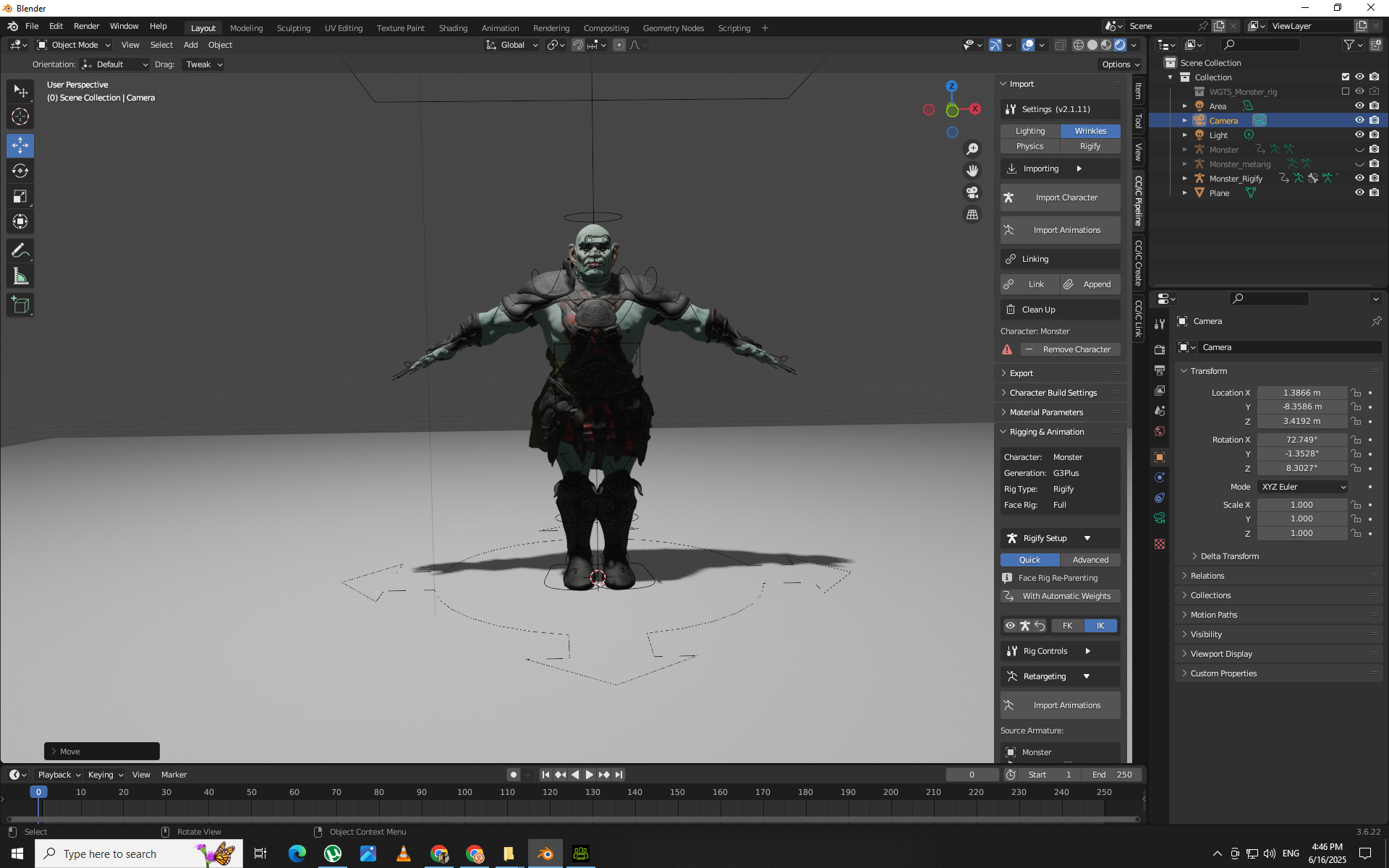The height and width of the screenshot is (868, 1389).
Task: Jump to the timeline start frame
Action: (545, 775)
